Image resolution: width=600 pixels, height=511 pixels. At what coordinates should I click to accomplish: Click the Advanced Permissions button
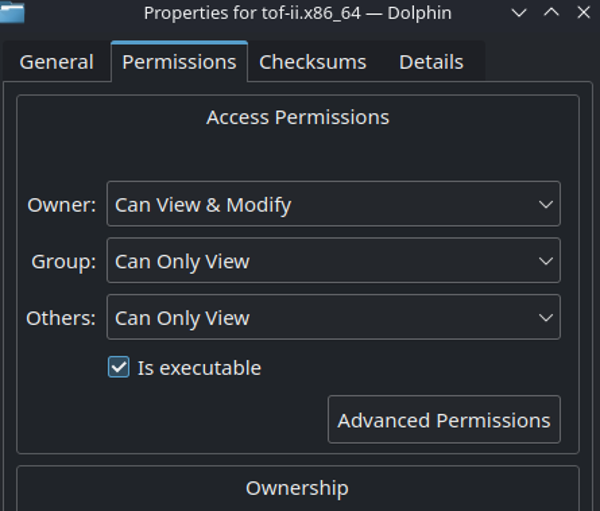point(444,421)
